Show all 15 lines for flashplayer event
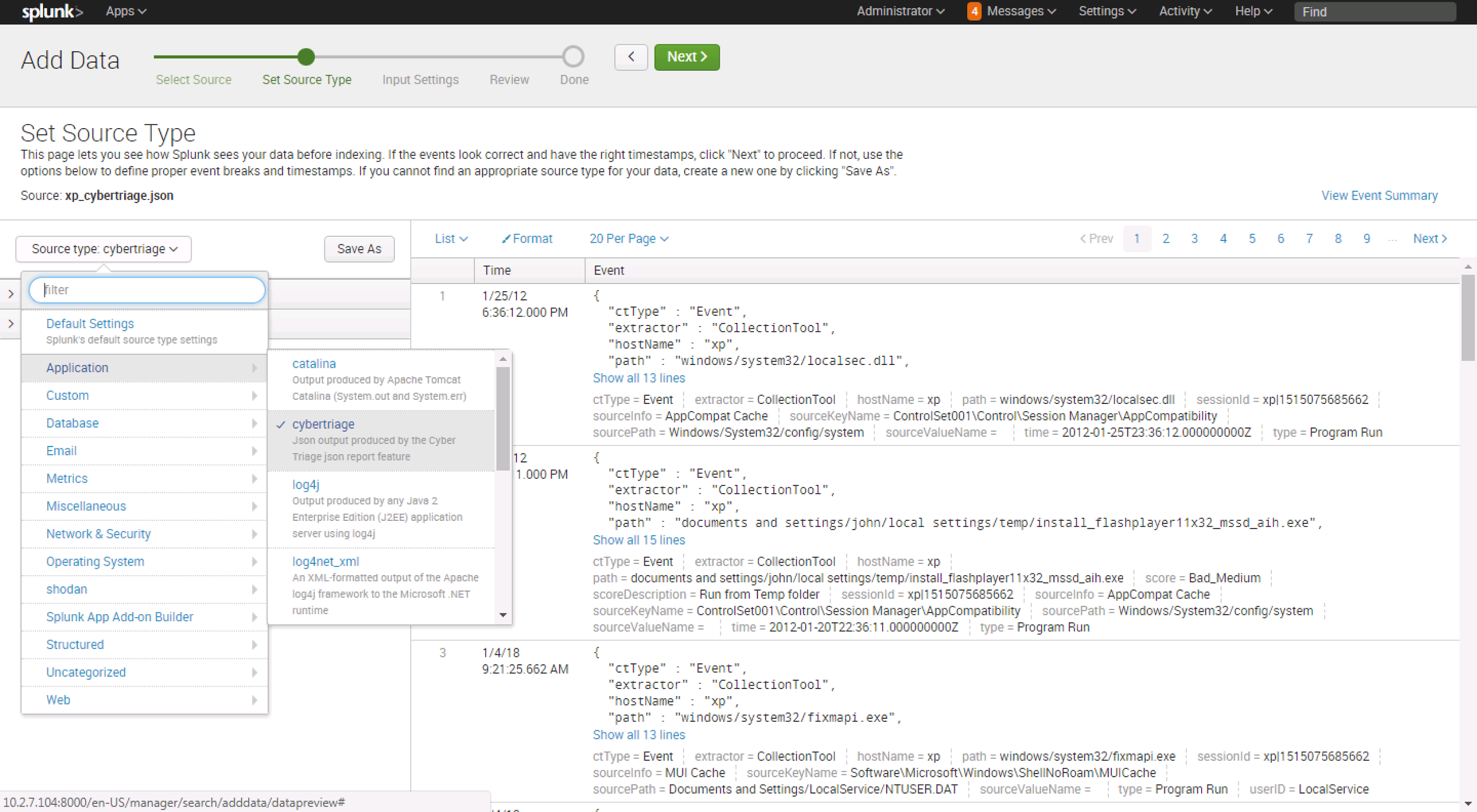Viewport: 1477px width, 812px height. tap(639, 540)
